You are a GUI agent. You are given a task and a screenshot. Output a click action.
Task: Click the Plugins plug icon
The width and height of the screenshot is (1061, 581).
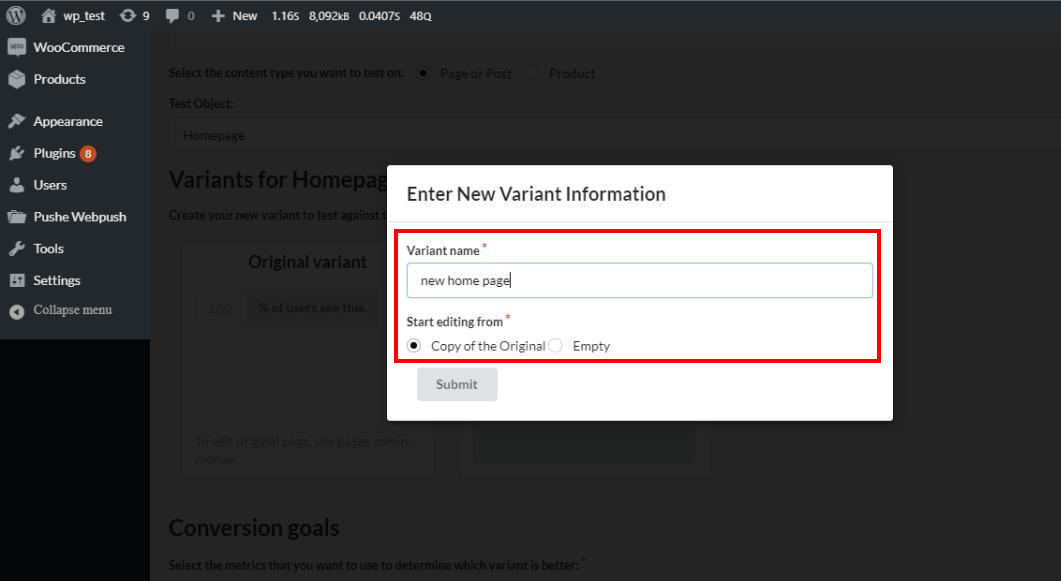tap(17, 154)
